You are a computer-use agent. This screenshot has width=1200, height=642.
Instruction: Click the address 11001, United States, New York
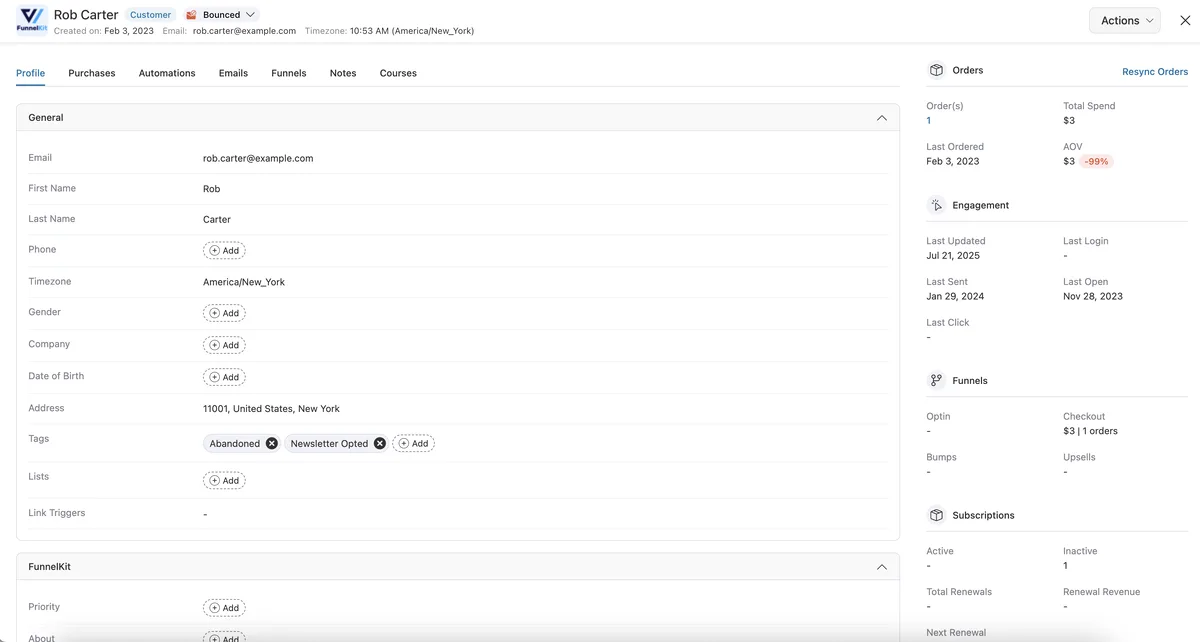[271, 408]
